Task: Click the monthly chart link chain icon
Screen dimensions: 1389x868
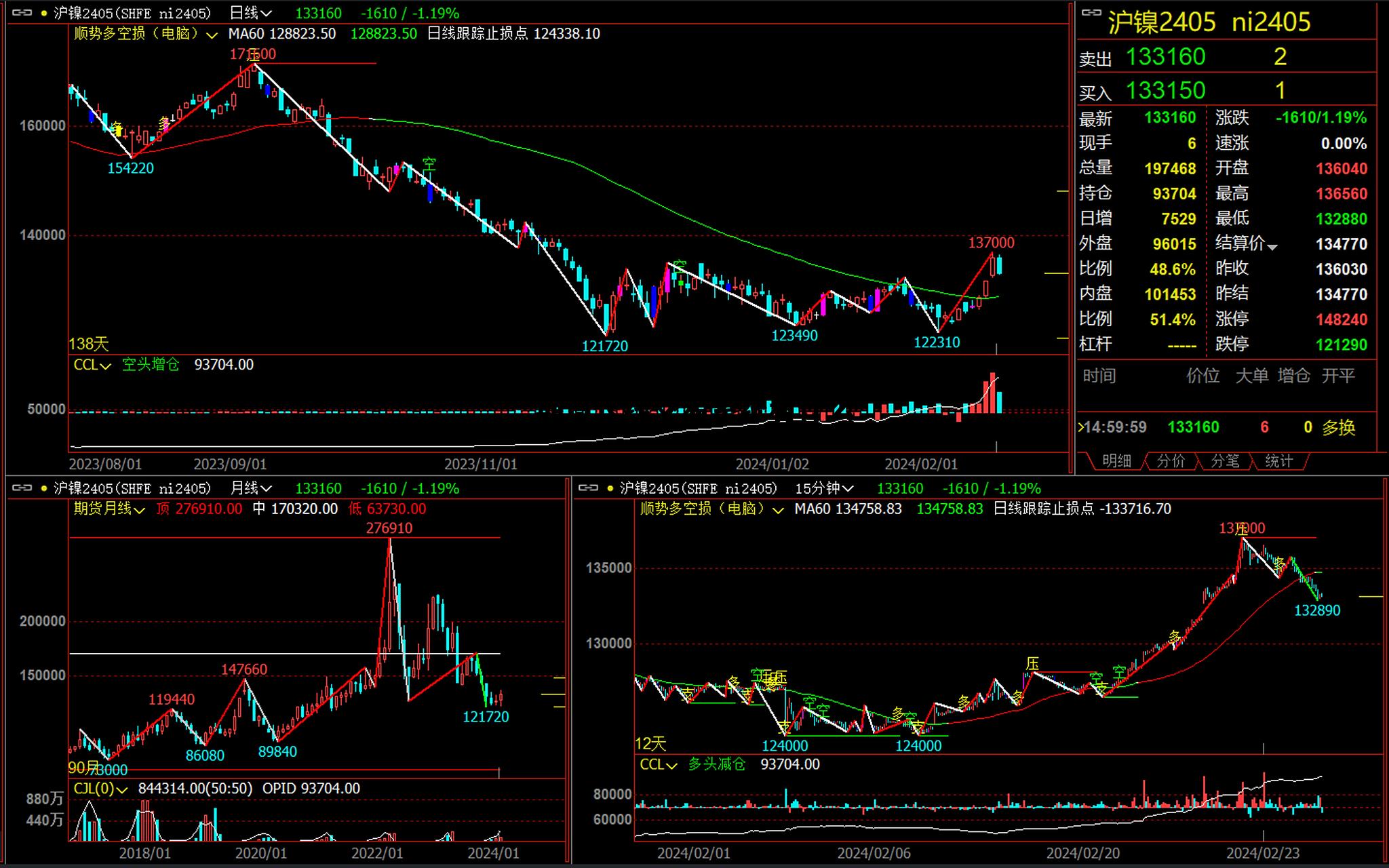Action: [22, 488]
